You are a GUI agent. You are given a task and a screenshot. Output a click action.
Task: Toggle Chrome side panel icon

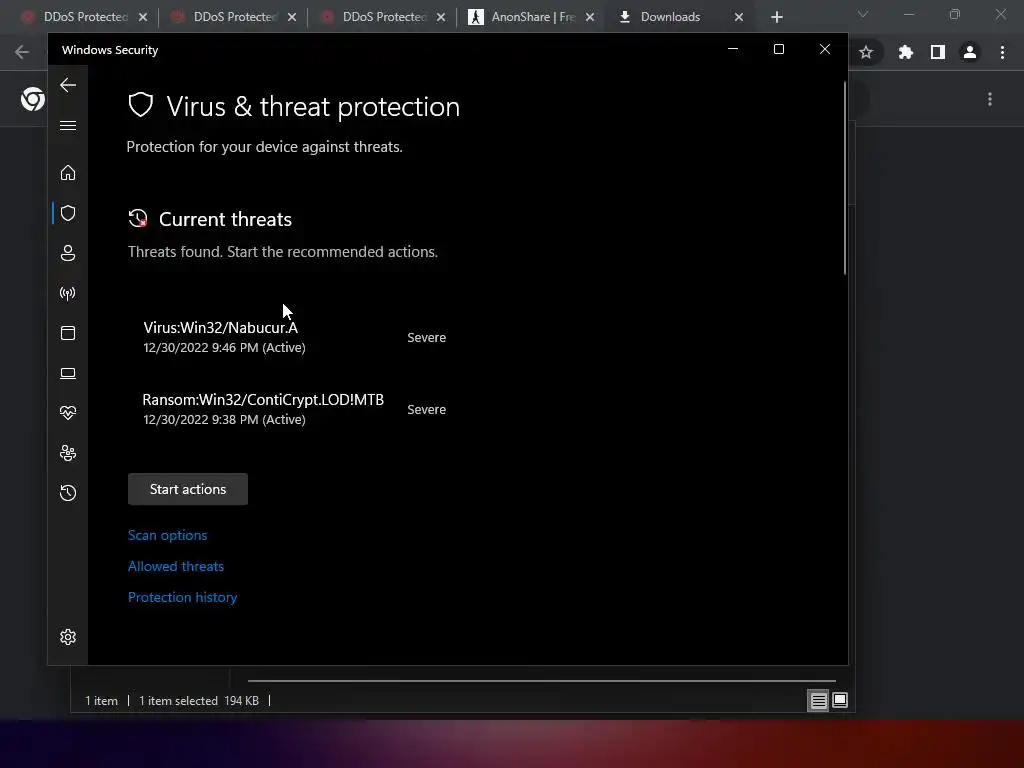[x=938, y=52]
